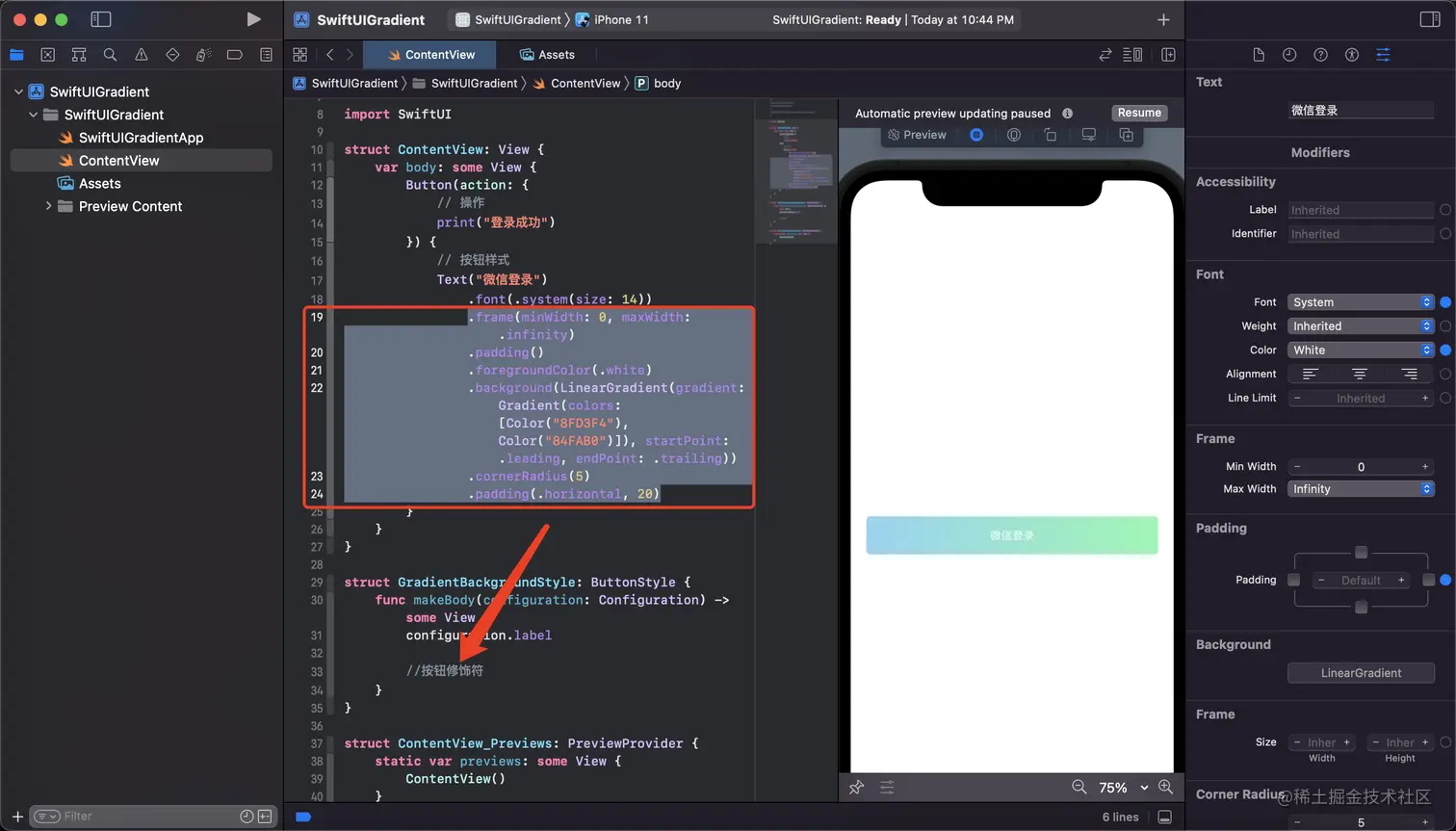The width and height of the screenshot is (1456, 831).
Task: Open the LinearGradient background button
Action: coord(1361,673)
